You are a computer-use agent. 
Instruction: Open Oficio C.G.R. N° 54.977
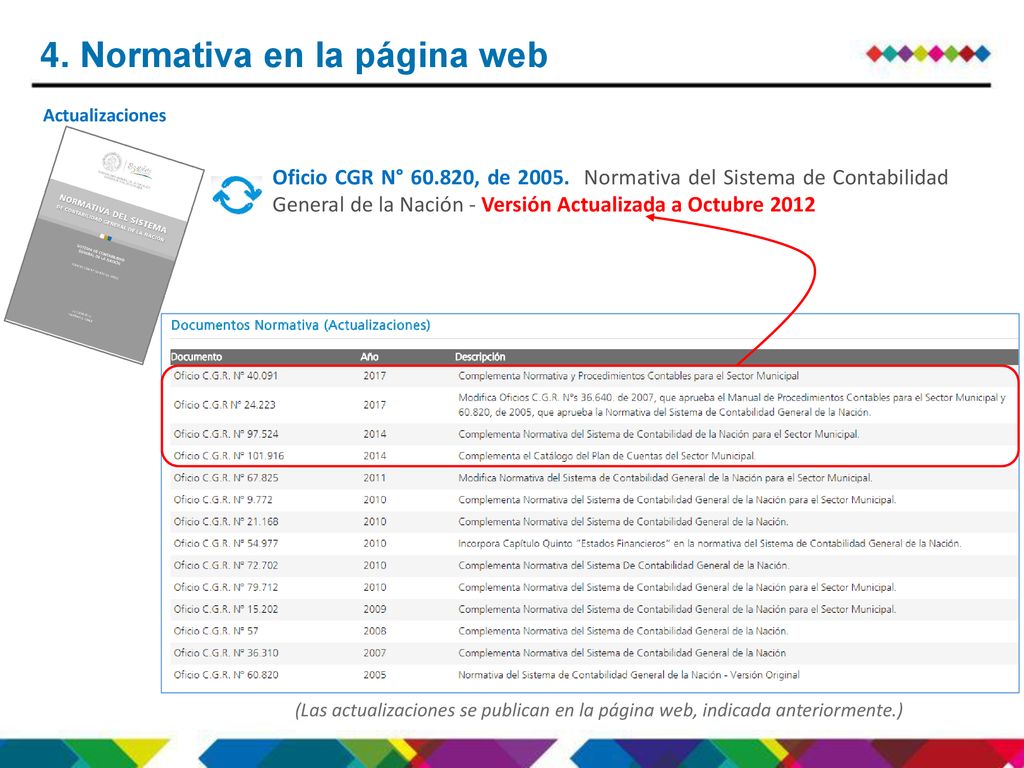[225, 543]
